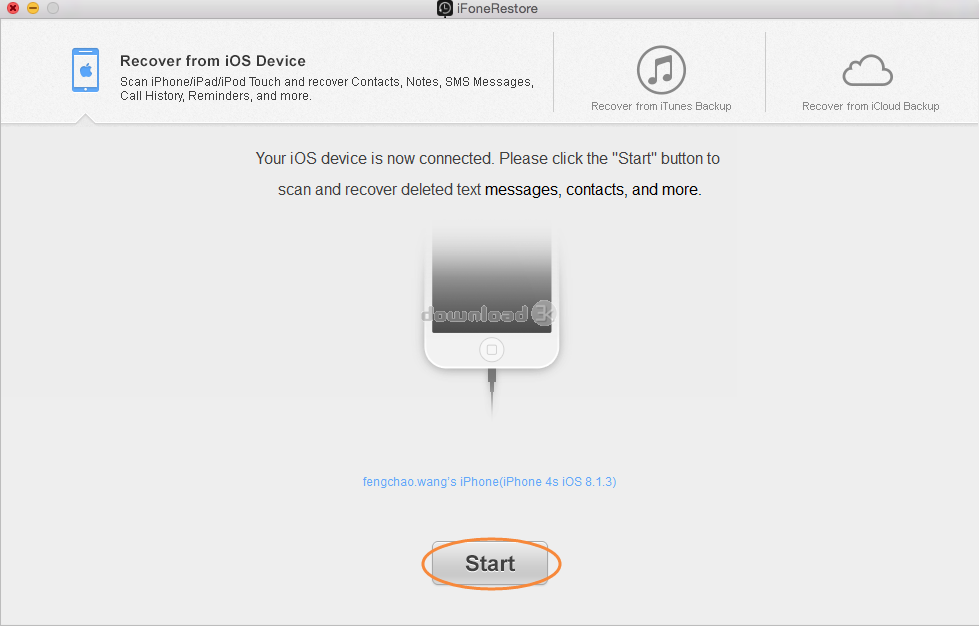The height and width of the screenshot is (627, 979).
Task: Click the connected iPhone illustration
Action: pos(491,297)
